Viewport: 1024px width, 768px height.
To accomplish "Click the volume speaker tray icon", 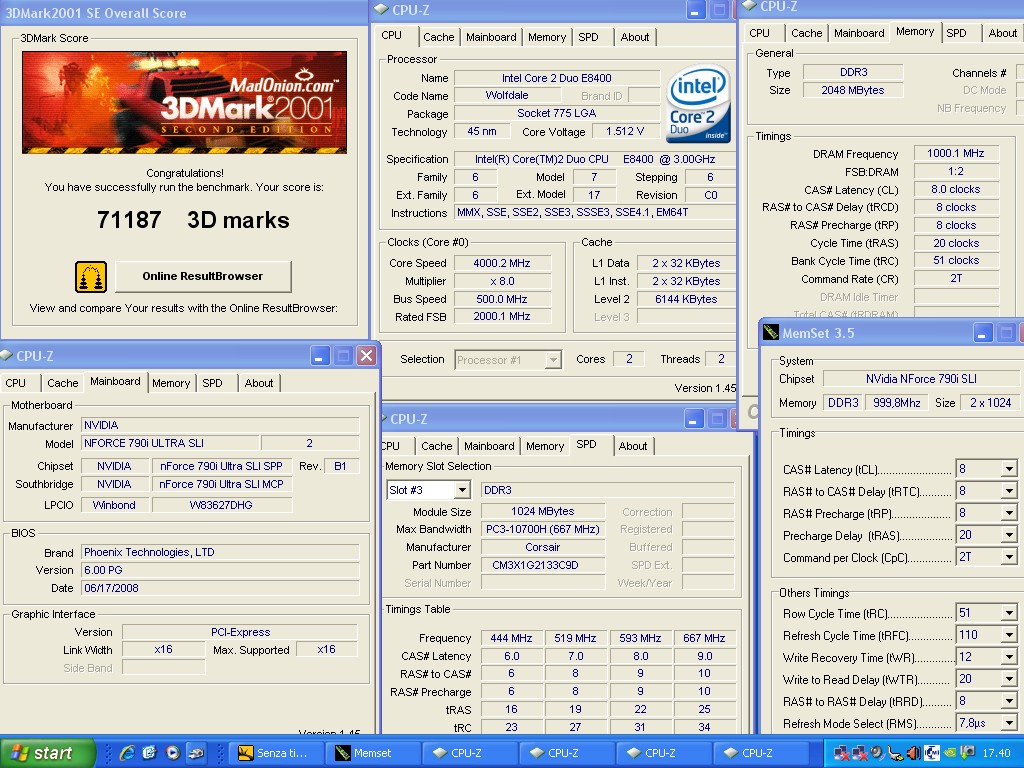I will coord(913,753).
